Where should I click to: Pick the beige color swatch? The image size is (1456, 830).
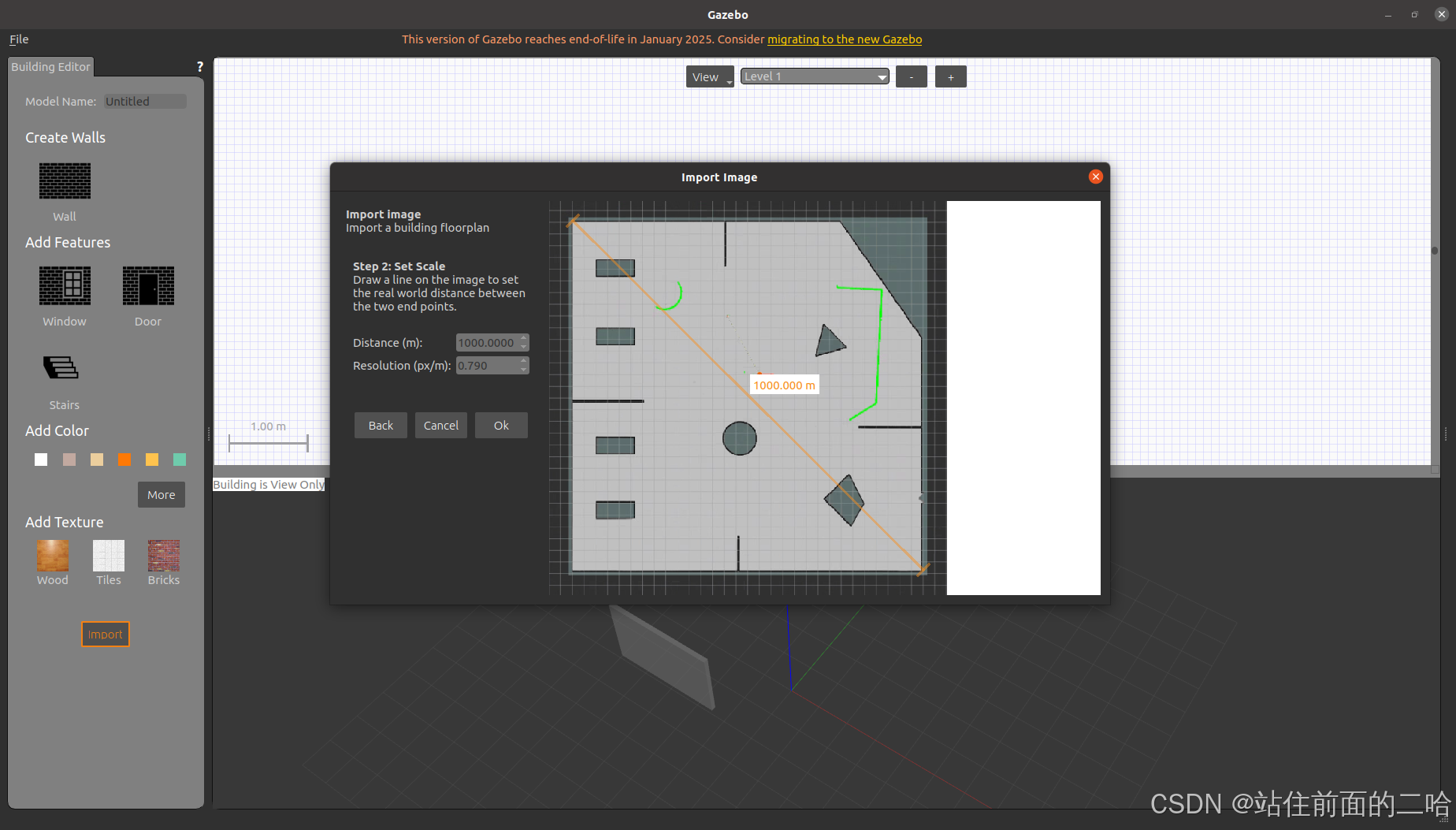click(x=97, y=460)
